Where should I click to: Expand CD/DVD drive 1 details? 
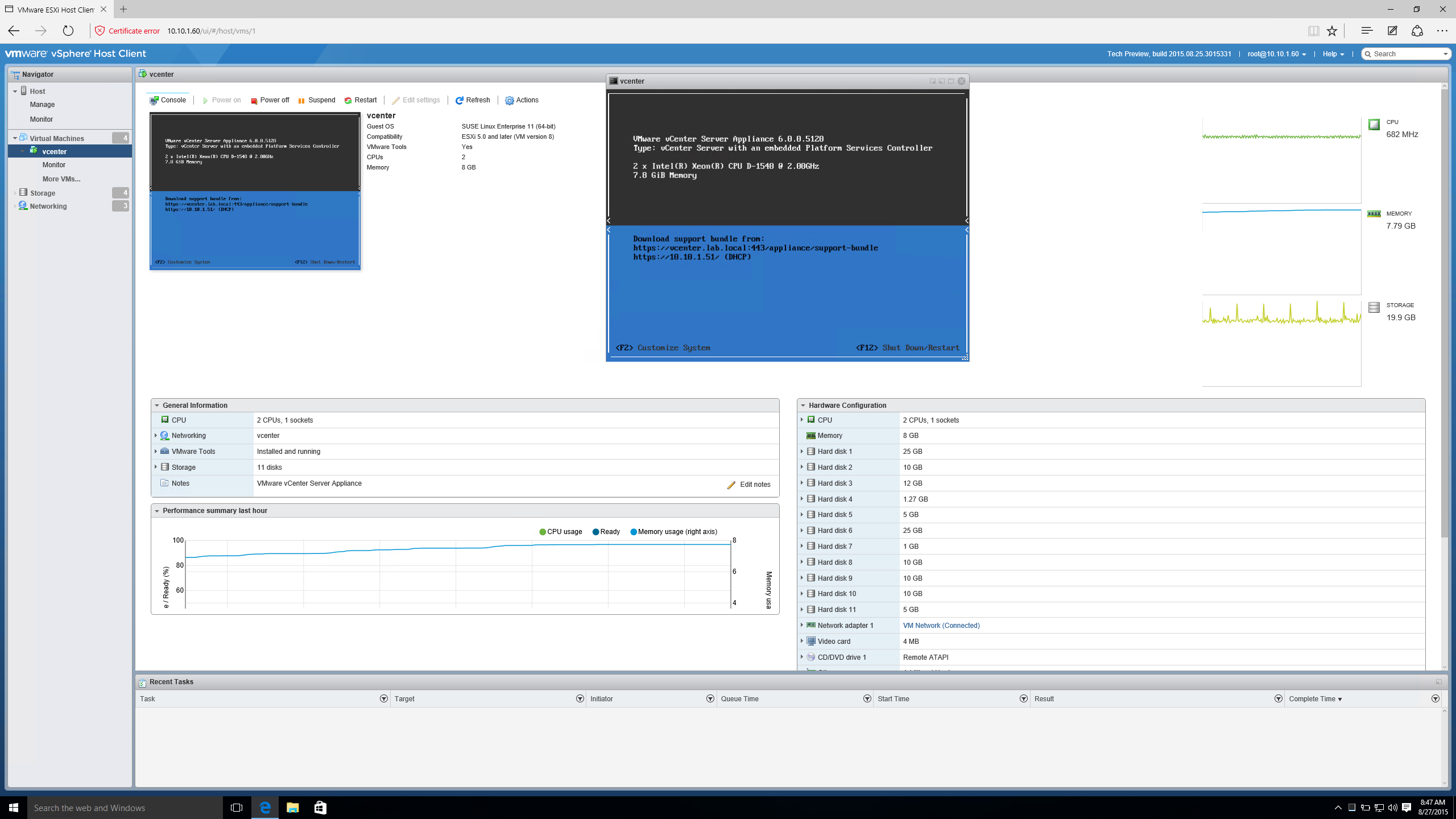[x=802, y=657]
